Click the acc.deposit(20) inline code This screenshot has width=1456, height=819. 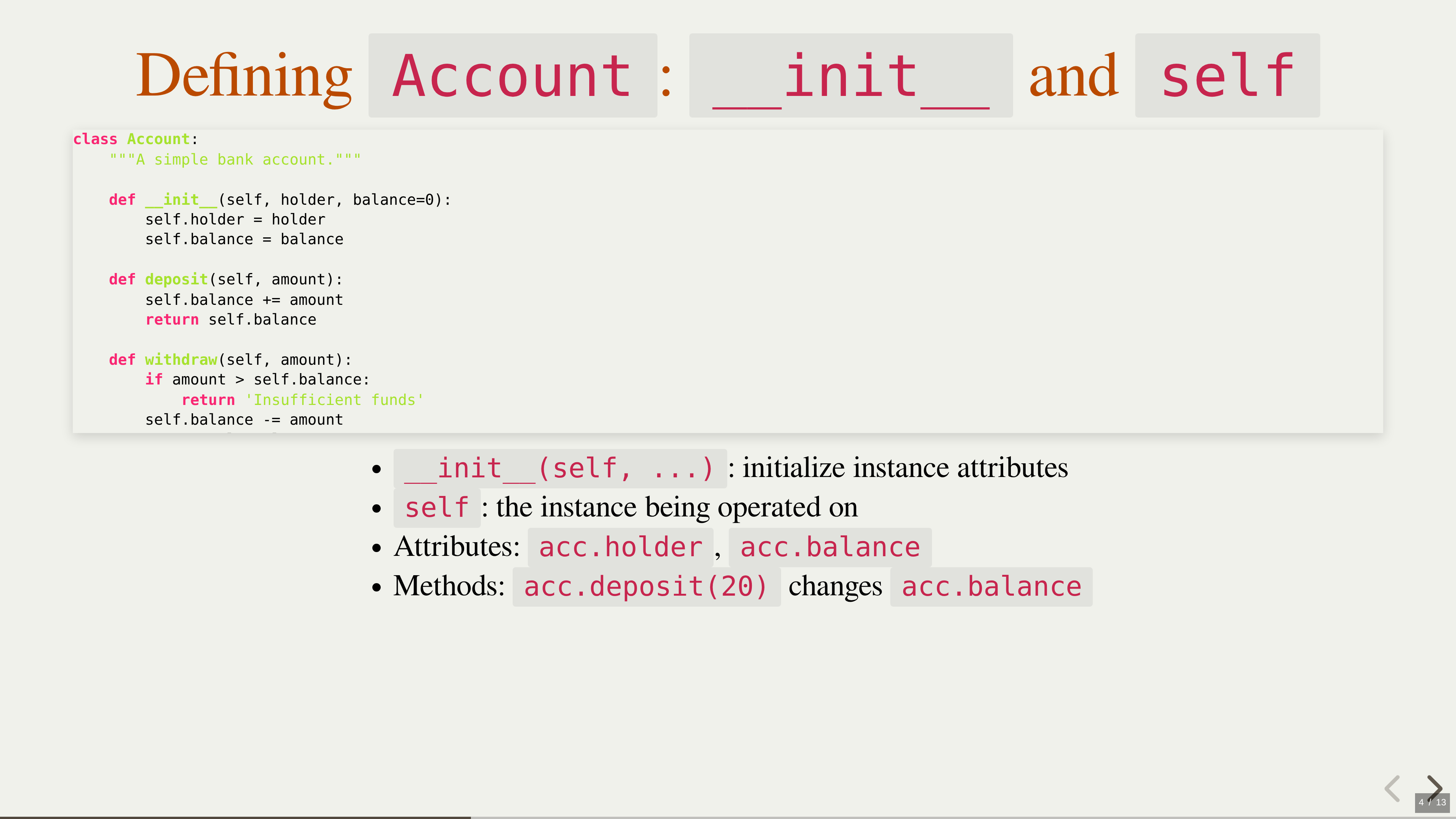[x=646, y=587]
